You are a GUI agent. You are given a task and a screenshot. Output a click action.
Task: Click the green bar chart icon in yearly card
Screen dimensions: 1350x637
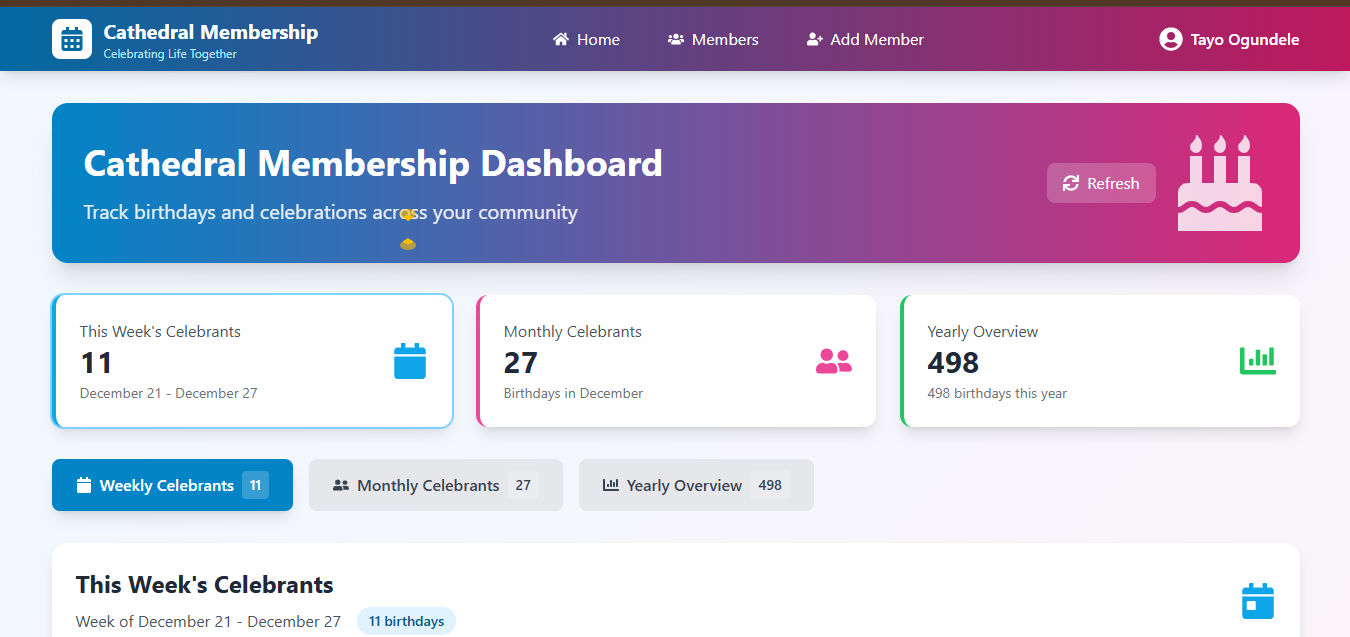point(1258,361)
